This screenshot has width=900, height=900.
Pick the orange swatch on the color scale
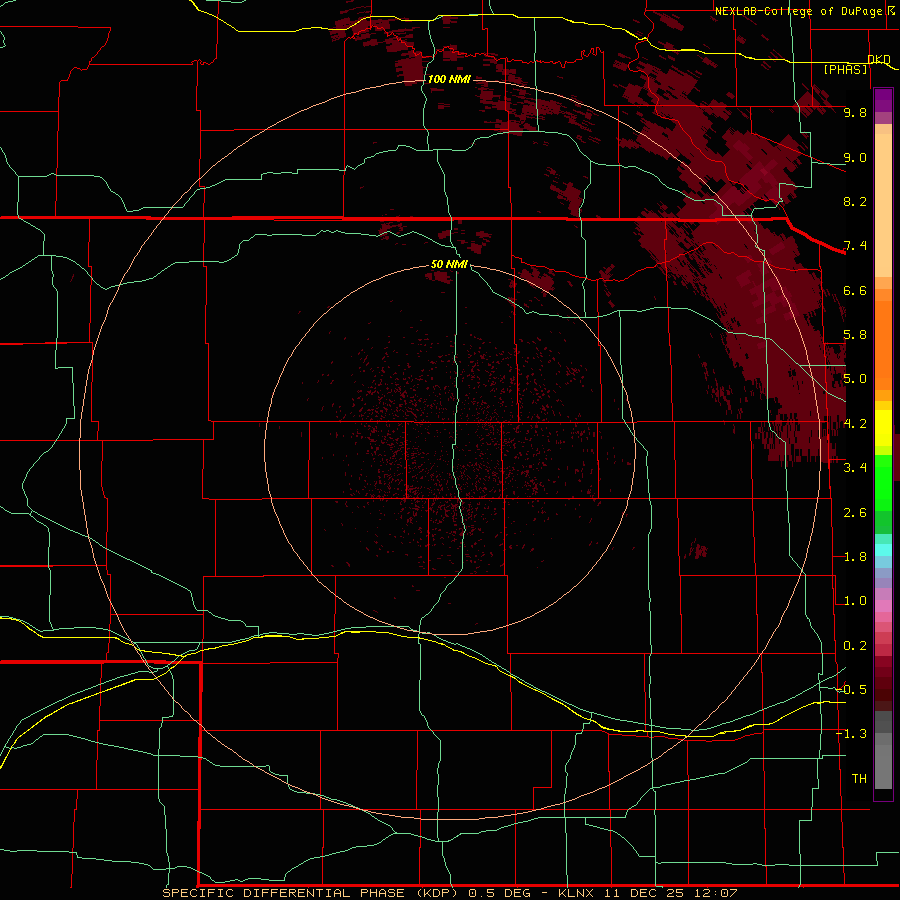883,344
